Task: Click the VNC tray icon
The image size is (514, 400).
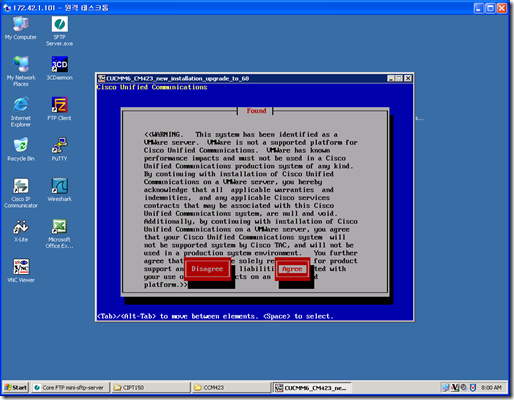Action: tap(455, 387)
